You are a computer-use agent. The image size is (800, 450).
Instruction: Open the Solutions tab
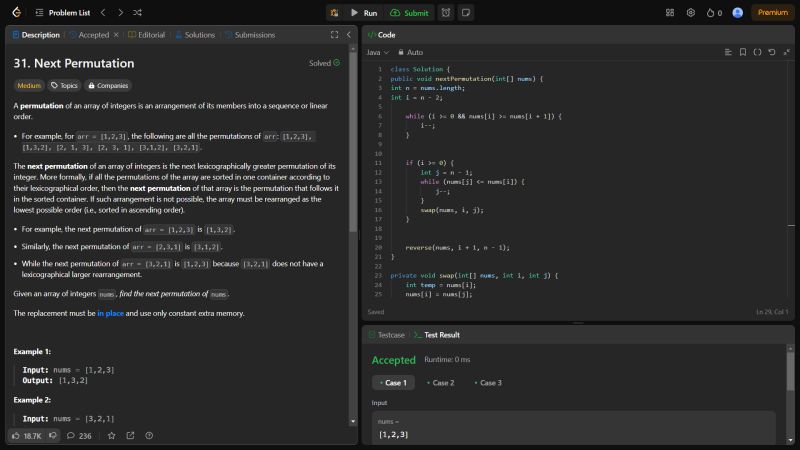pyautogui.click(x=195, y=35)
